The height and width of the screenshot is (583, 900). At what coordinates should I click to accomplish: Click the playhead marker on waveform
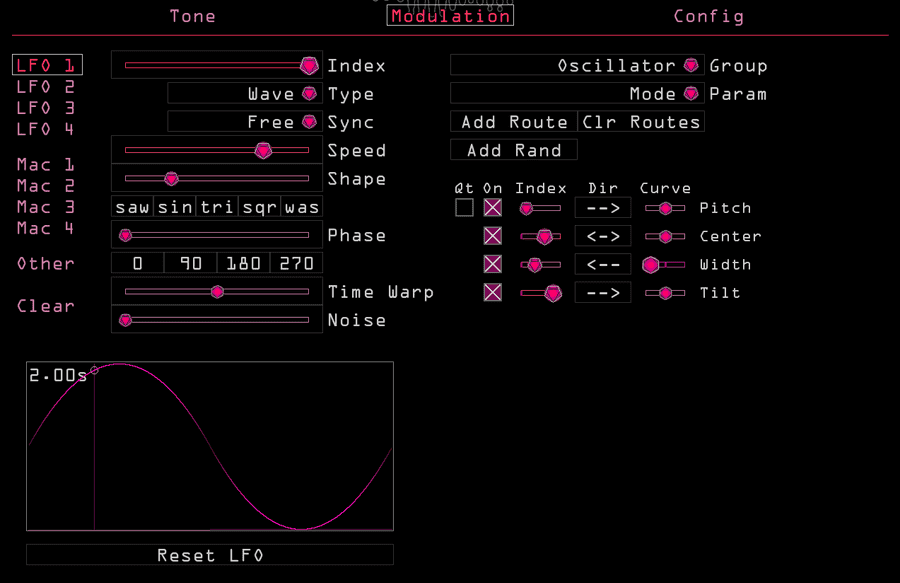95,371
